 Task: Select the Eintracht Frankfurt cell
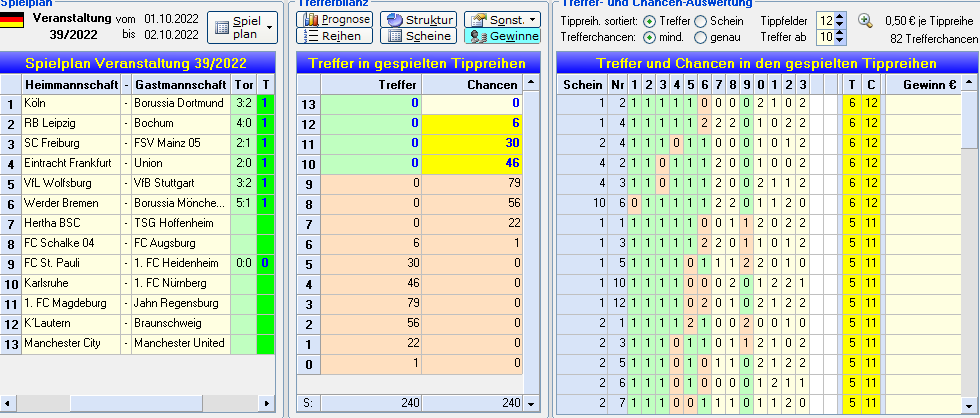(x=71, y=163)
